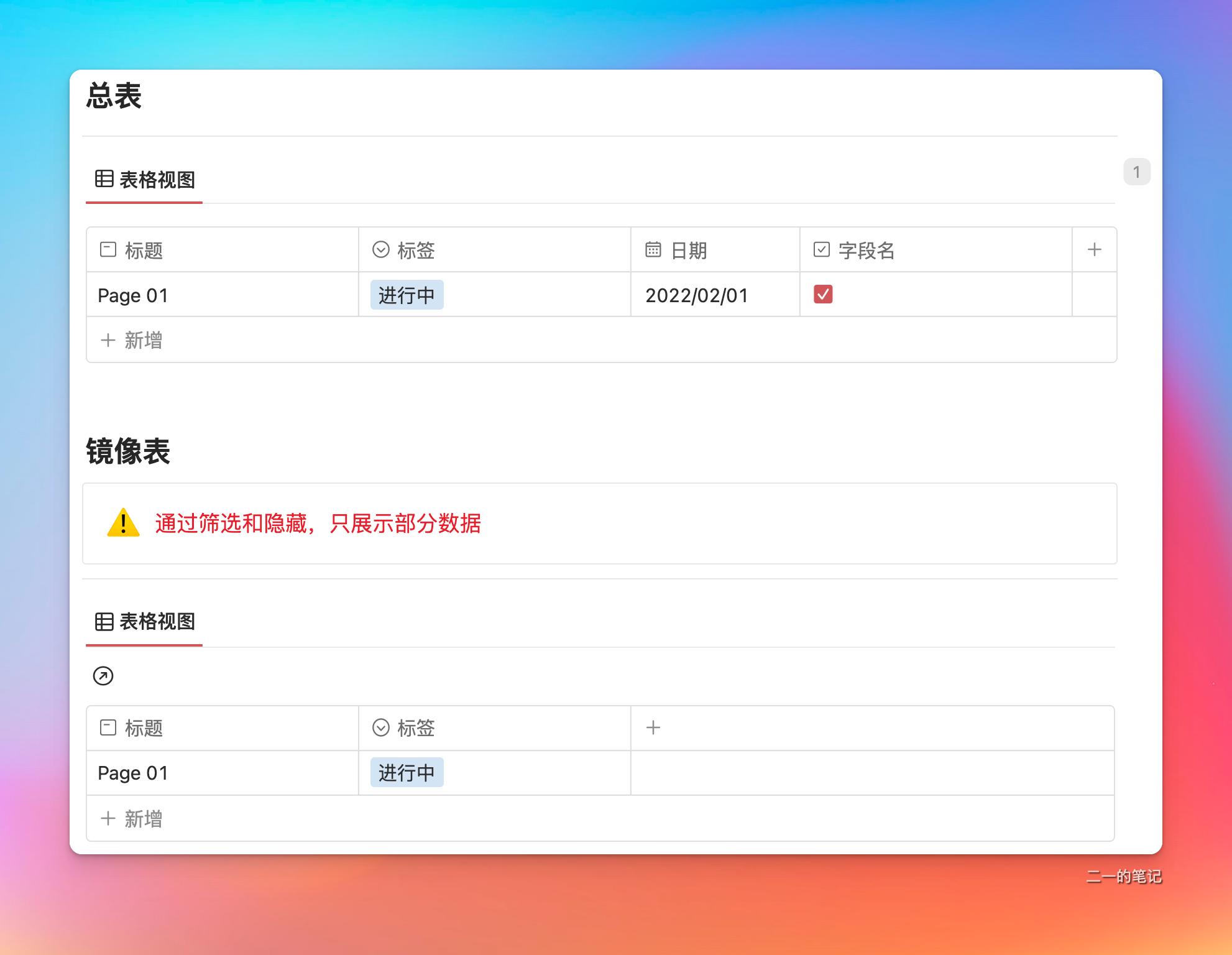
Task: Click the date cell 2022/02/01
Action: [697, 295]
